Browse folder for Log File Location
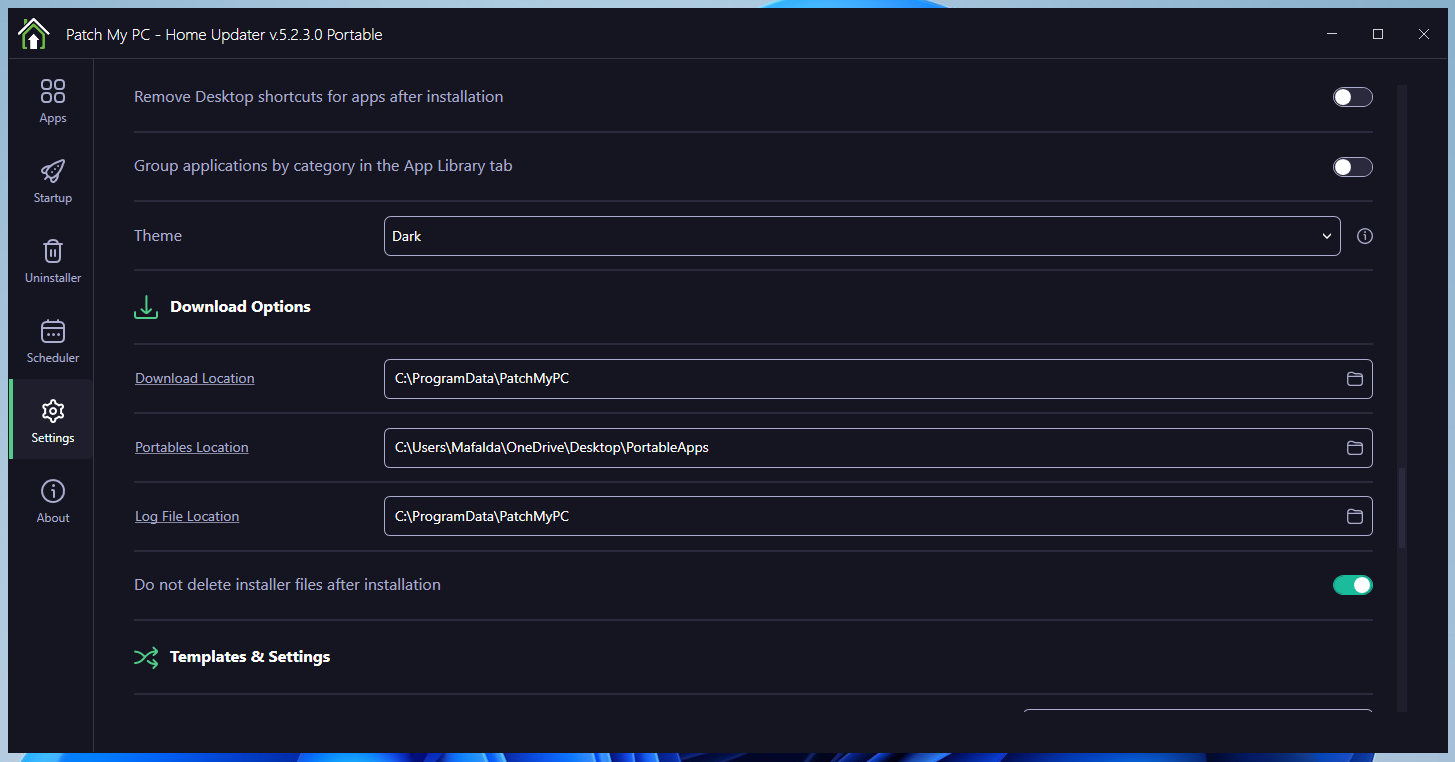 coord(1355,517)
